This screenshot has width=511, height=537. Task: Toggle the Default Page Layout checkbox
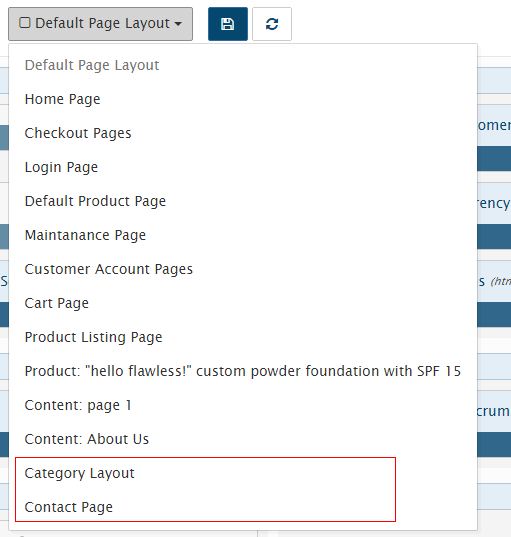[25, 23]
